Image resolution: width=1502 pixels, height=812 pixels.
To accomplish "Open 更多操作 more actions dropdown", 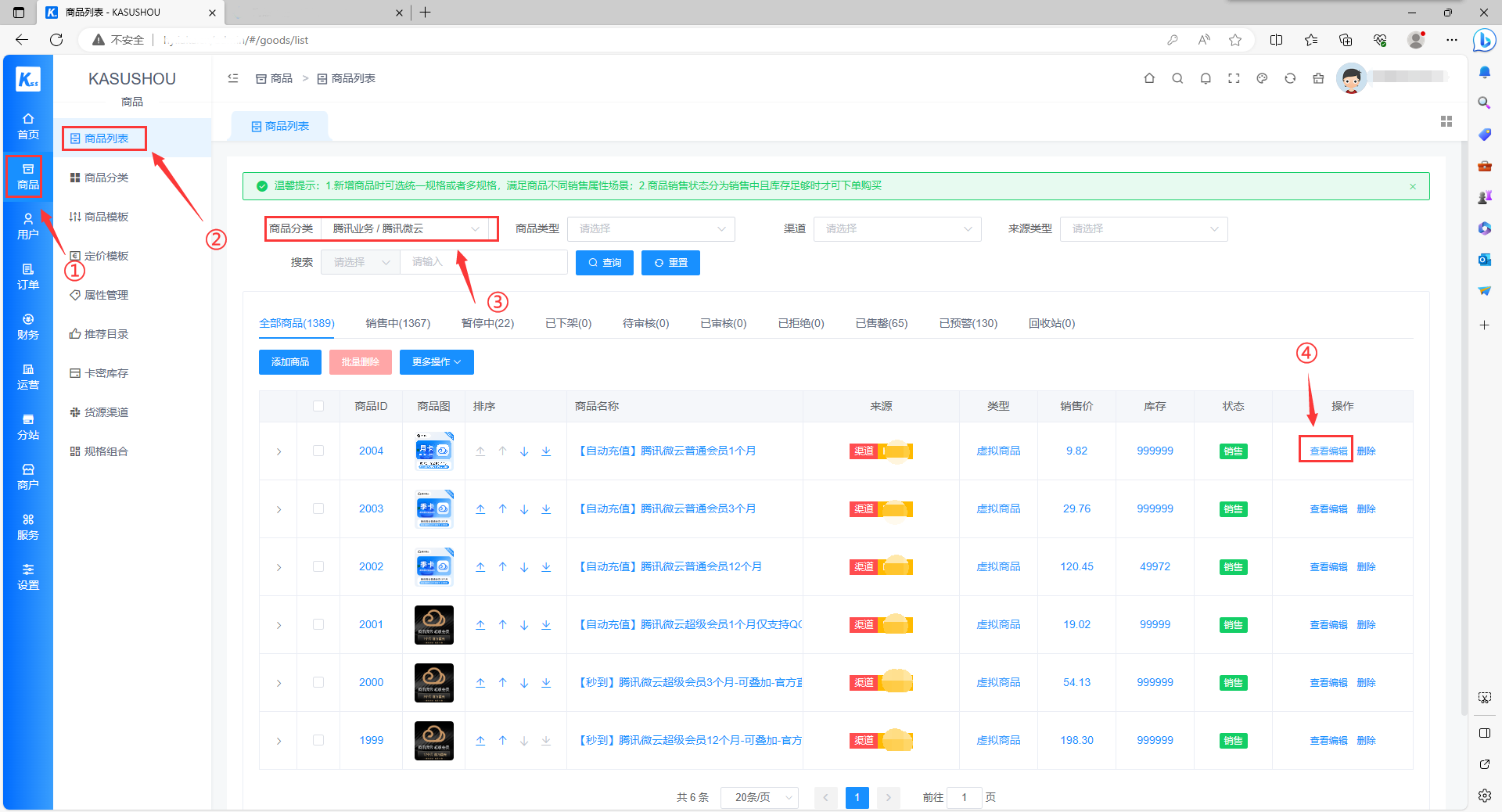I will pos(437,362).
